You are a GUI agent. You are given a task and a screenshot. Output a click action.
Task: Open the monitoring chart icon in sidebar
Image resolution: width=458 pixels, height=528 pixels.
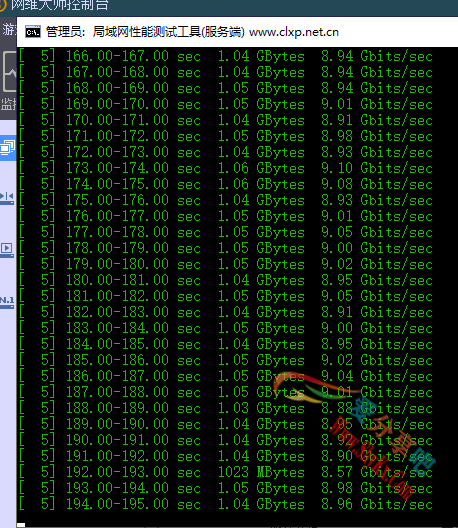9,71
